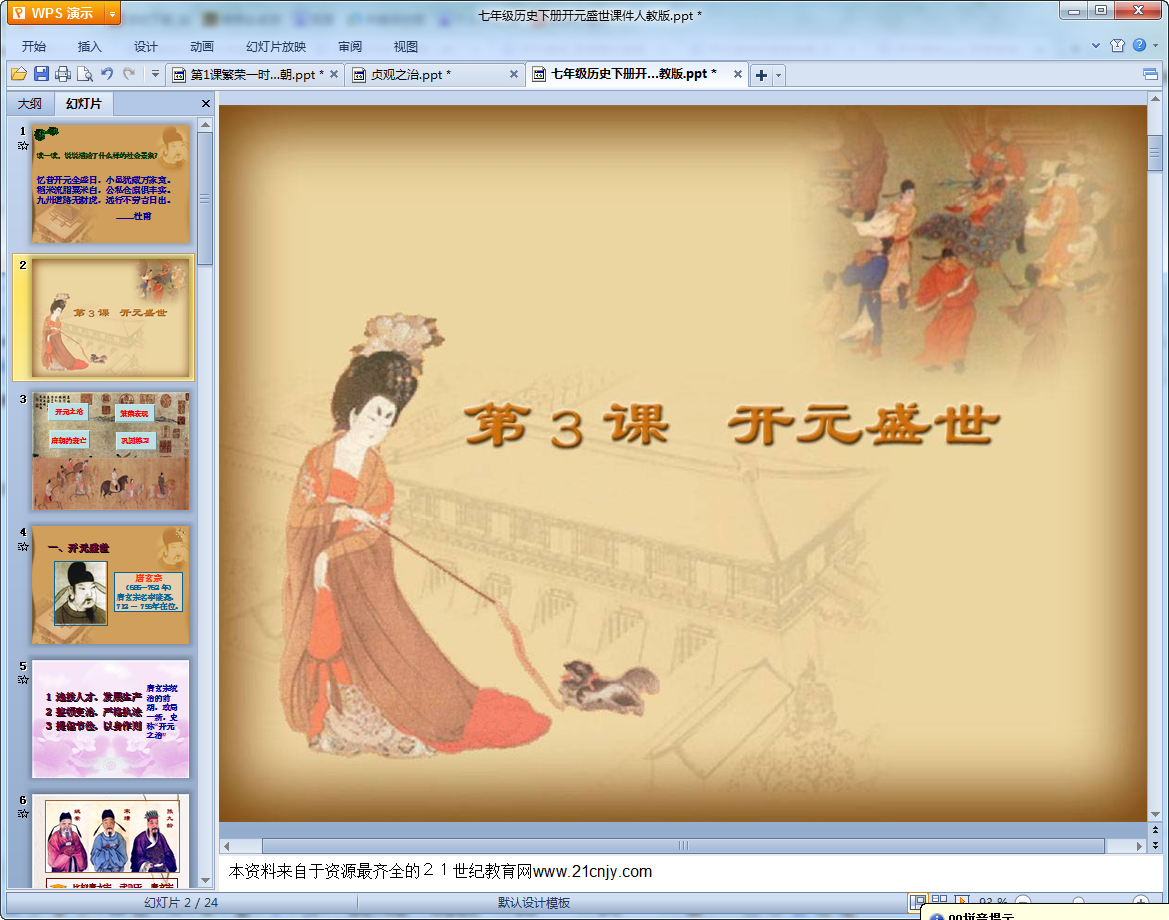Close the 第1课繁荣一时 ppt tab
The image size is (1169, 920).
tap(334, 74)
